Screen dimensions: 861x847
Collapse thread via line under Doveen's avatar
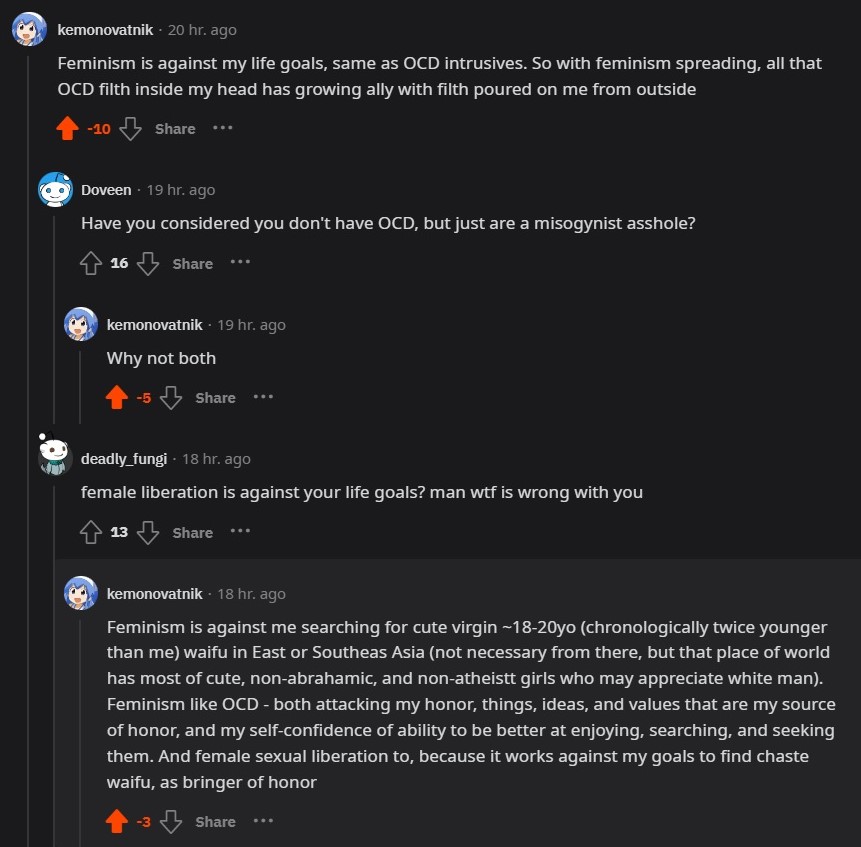(x=54, y=318)
